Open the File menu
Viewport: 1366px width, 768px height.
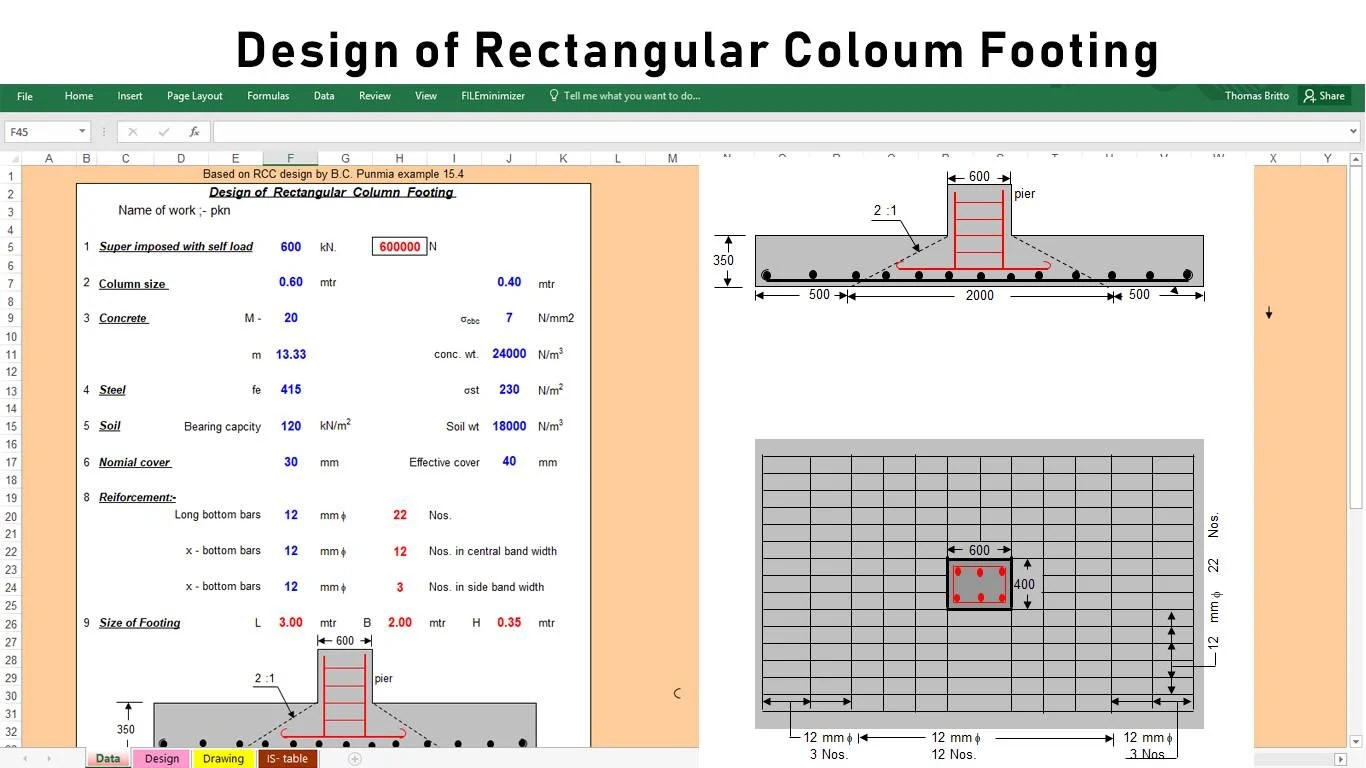(24, 96)
